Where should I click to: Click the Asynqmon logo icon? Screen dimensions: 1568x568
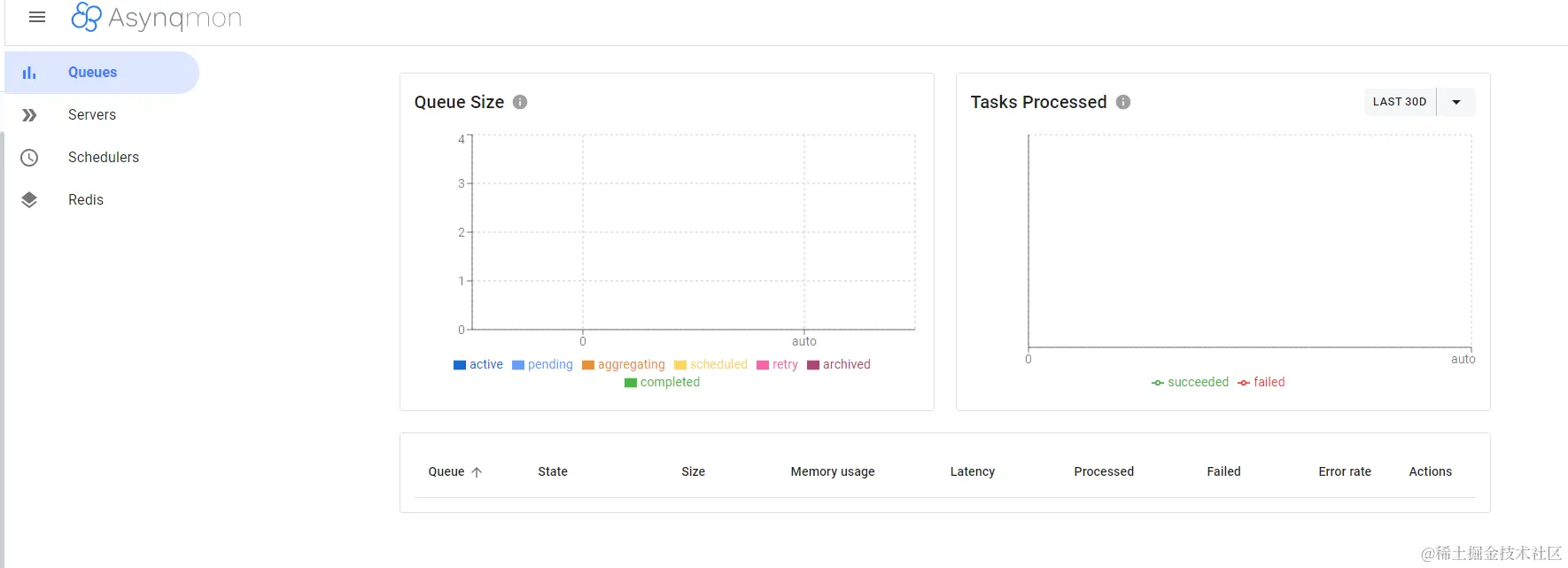click(86, 17)
